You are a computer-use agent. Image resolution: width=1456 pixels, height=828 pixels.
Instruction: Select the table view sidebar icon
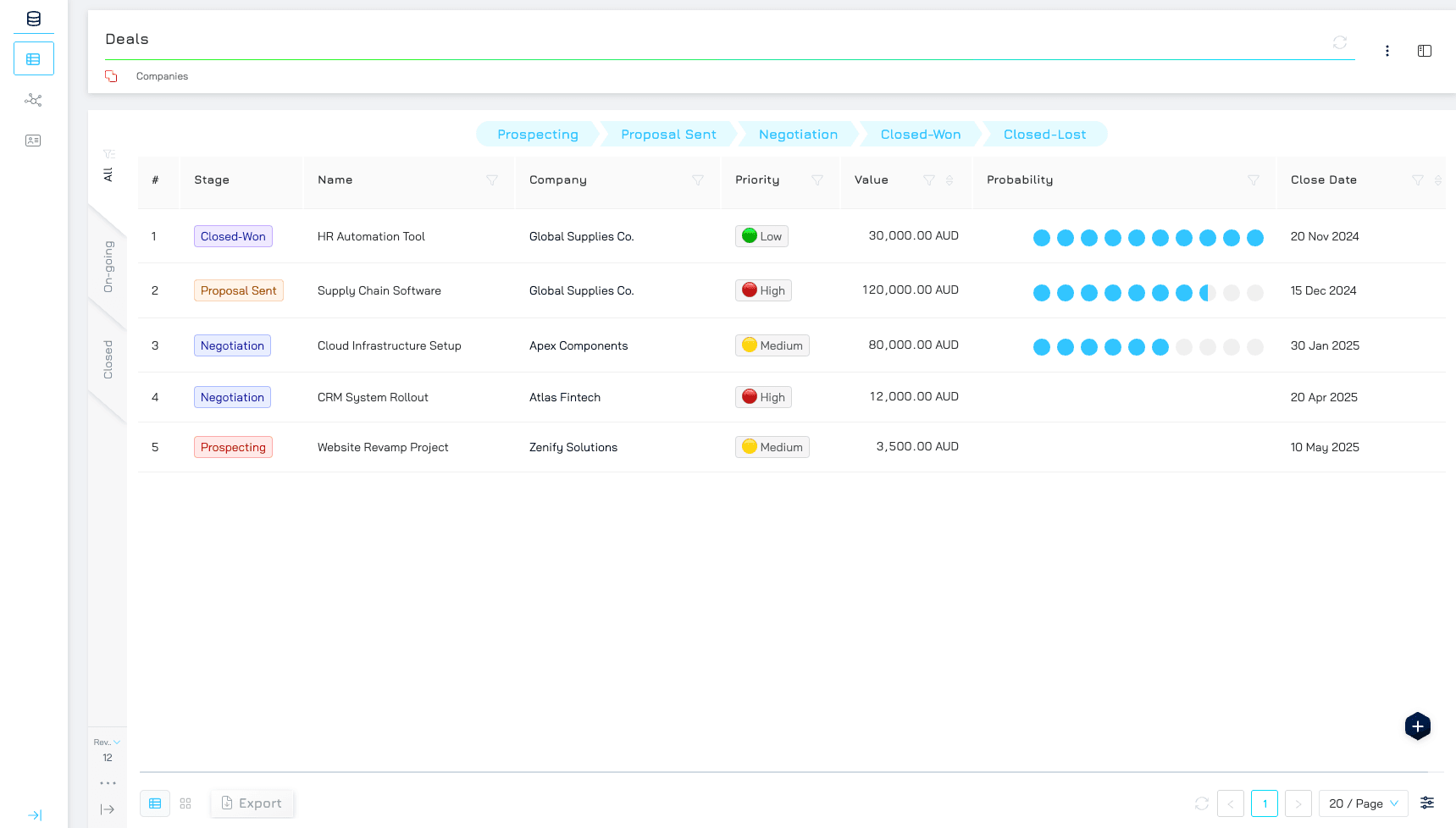(34, 59)
